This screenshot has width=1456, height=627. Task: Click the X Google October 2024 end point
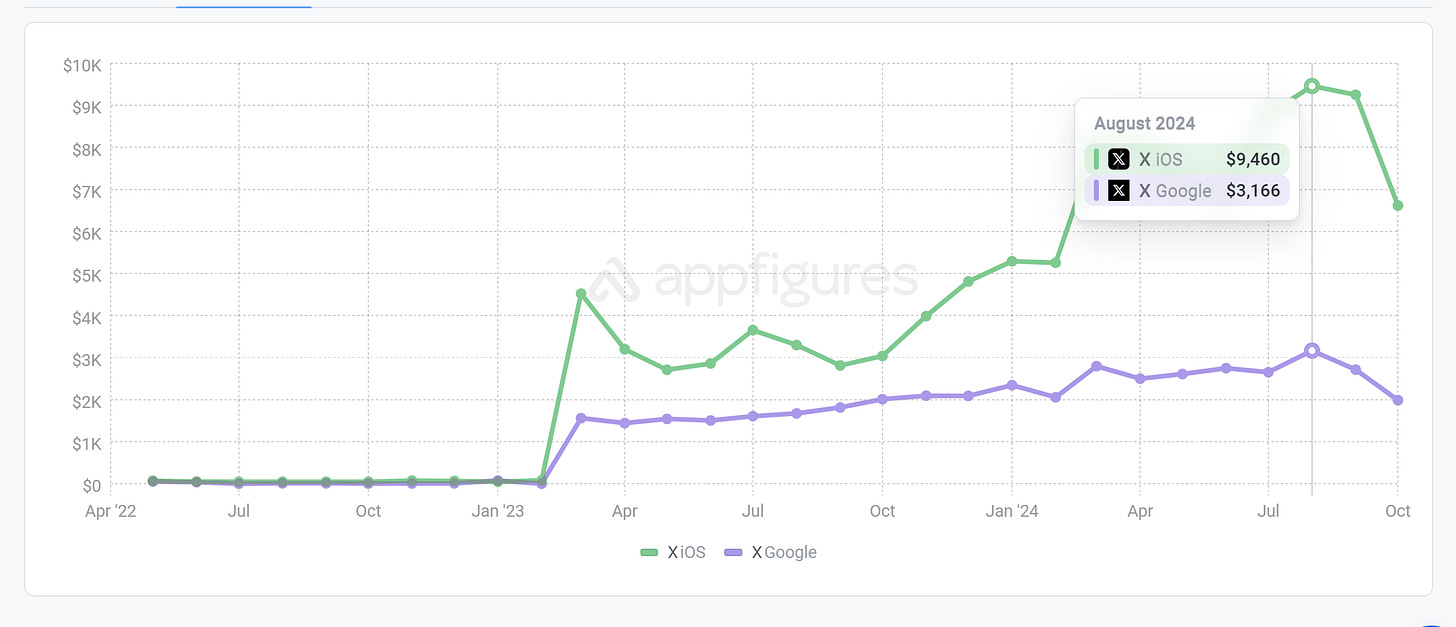[1398, 400]
